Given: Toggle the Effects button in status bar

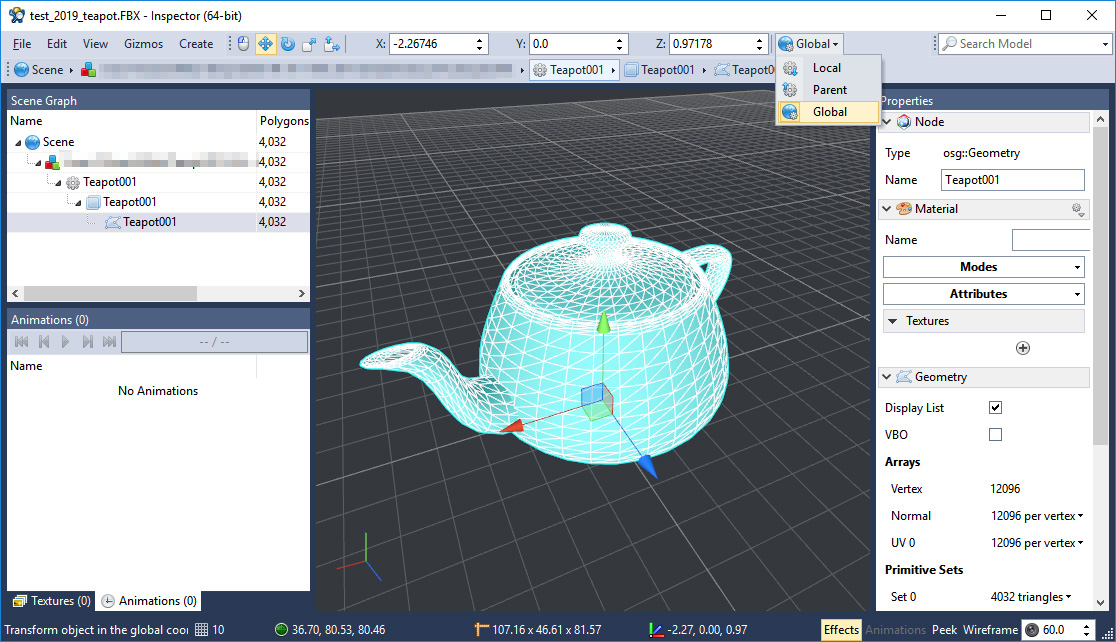Looking at the screenshot, I should coord(841,630).
